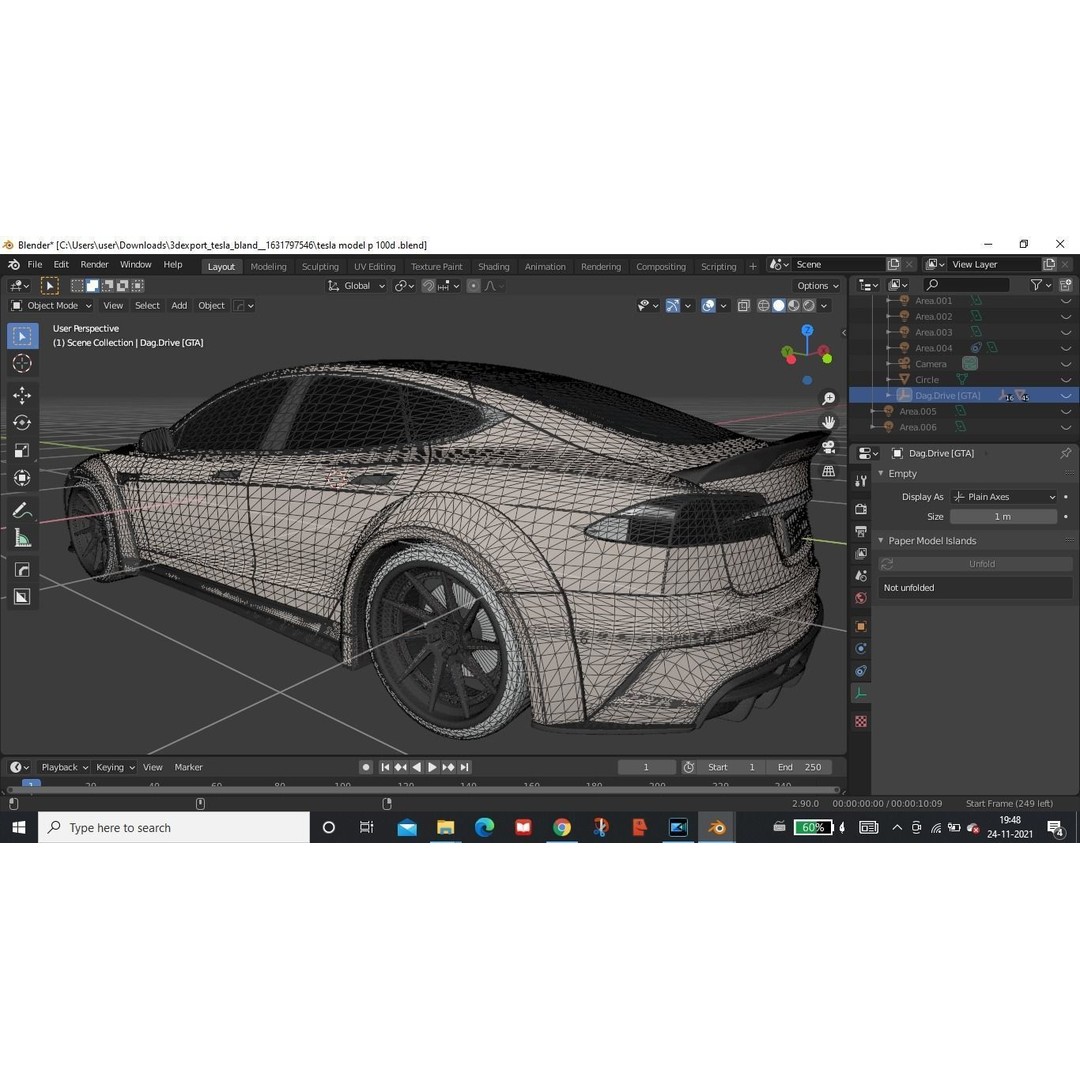Switch to the UV Editing workspace tab
The image size is (1080, 1080).
click(x=375, y=267)
